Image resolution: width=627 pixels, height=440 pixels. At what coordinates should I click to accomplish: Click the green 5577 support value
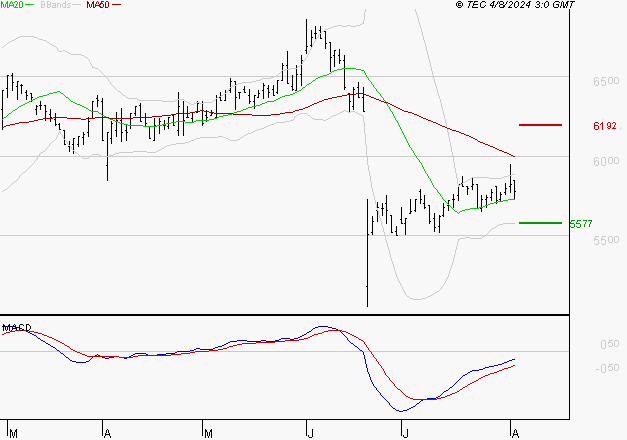(x=581, y=224)
